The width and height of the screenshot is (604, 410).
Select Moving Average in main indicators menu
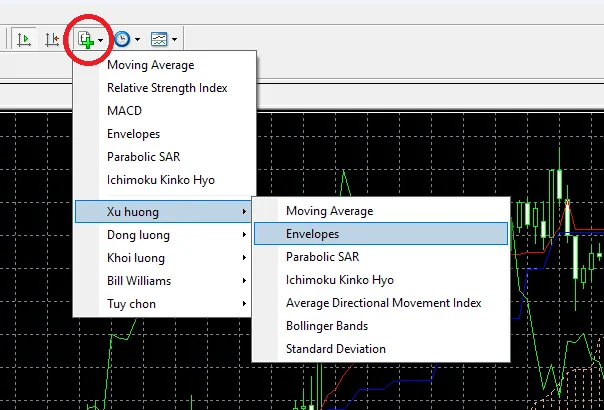click(x=165, y=65)
